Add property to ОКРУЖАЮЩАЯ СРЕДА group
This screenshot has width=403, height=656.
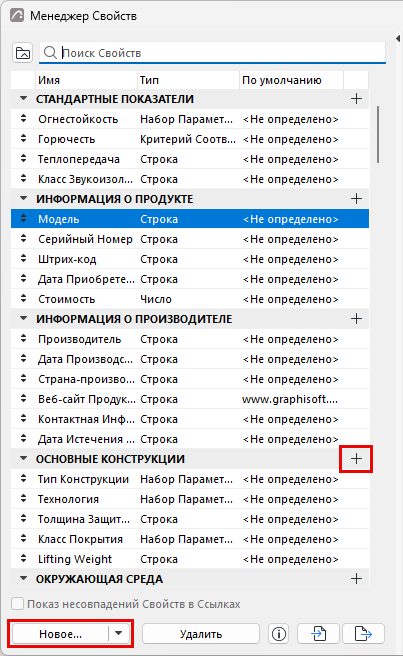tap(356, 579)
